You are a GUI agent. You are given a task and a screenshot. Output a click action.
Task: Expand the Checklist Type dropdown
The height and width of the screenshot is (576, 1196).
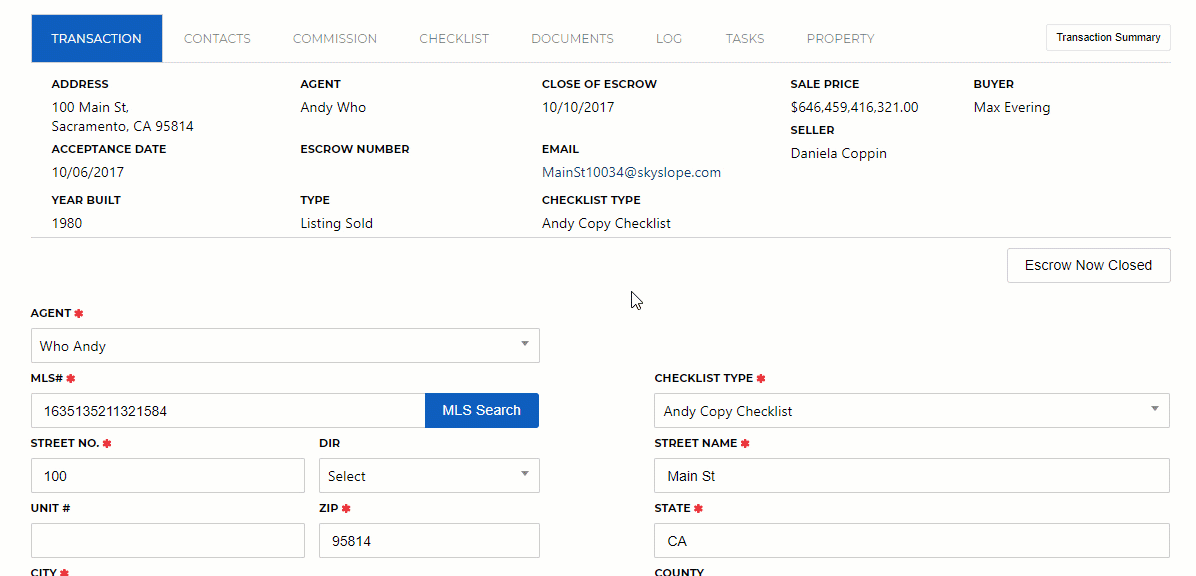[x=911, y=410]
